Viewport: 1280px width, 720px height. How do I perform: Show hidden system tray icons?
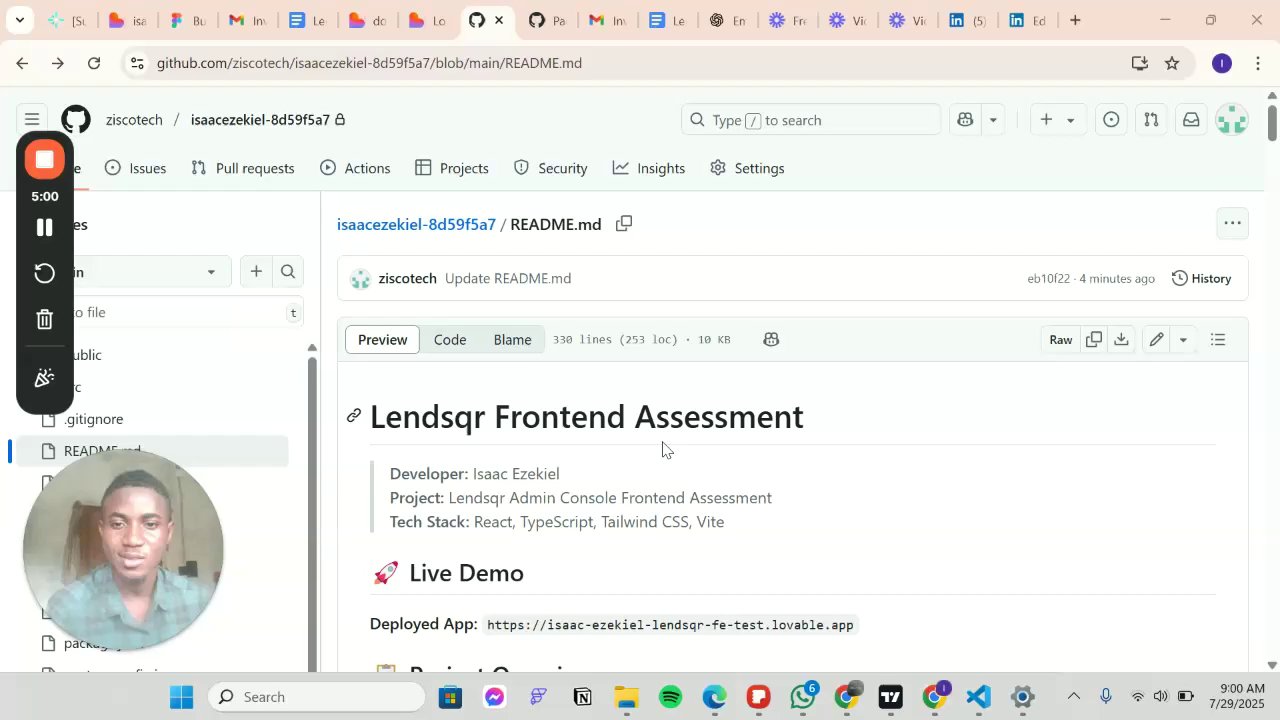click(1073, 697)
